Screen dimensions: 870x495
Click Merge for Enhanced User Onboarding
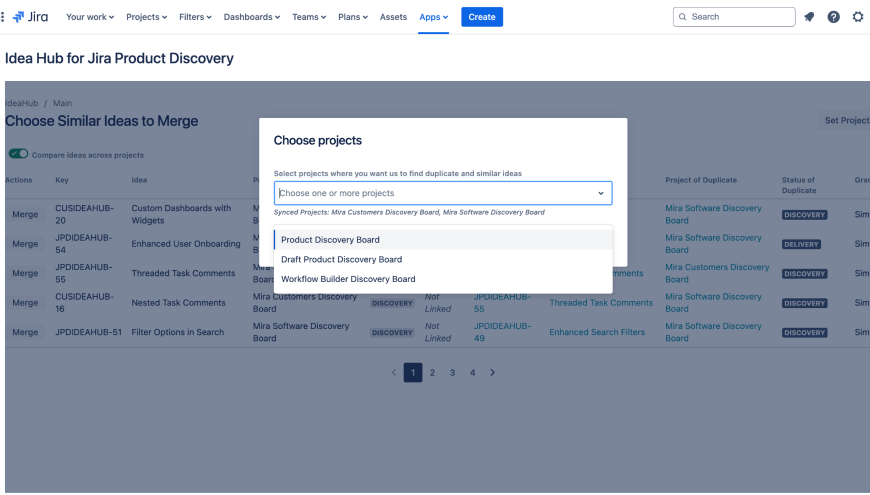tap(25, 244)
